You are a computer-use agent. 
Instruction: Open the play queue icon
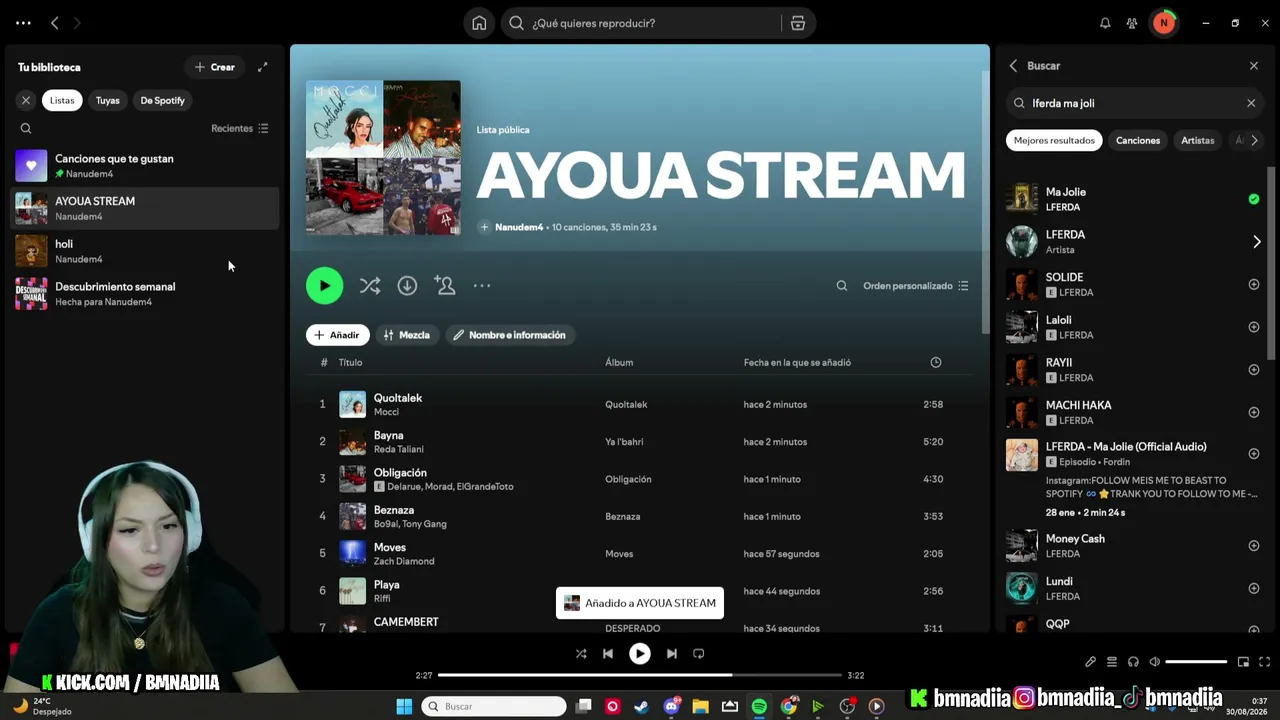(1112, 662)
